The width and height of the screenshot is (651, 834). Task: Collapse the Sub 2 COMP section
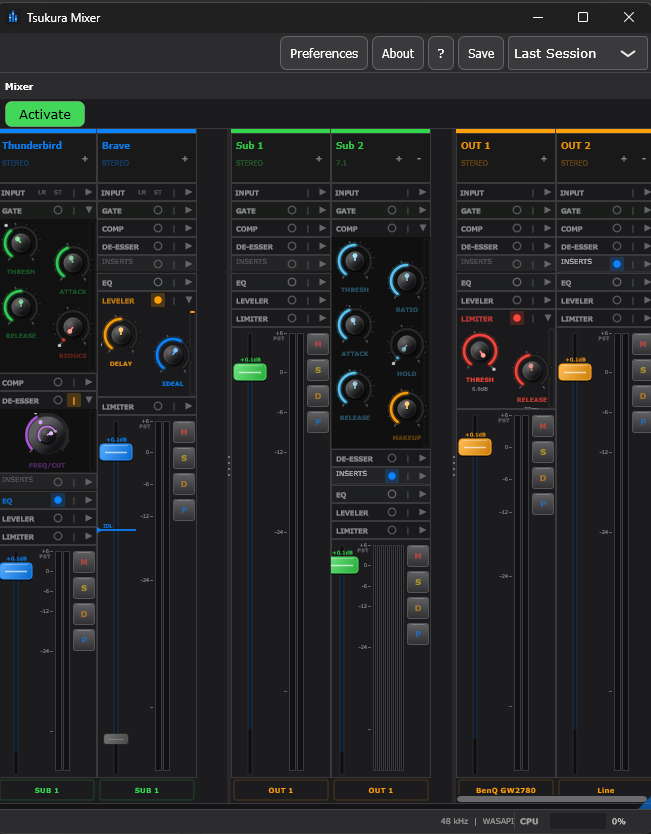coord(423,228)
